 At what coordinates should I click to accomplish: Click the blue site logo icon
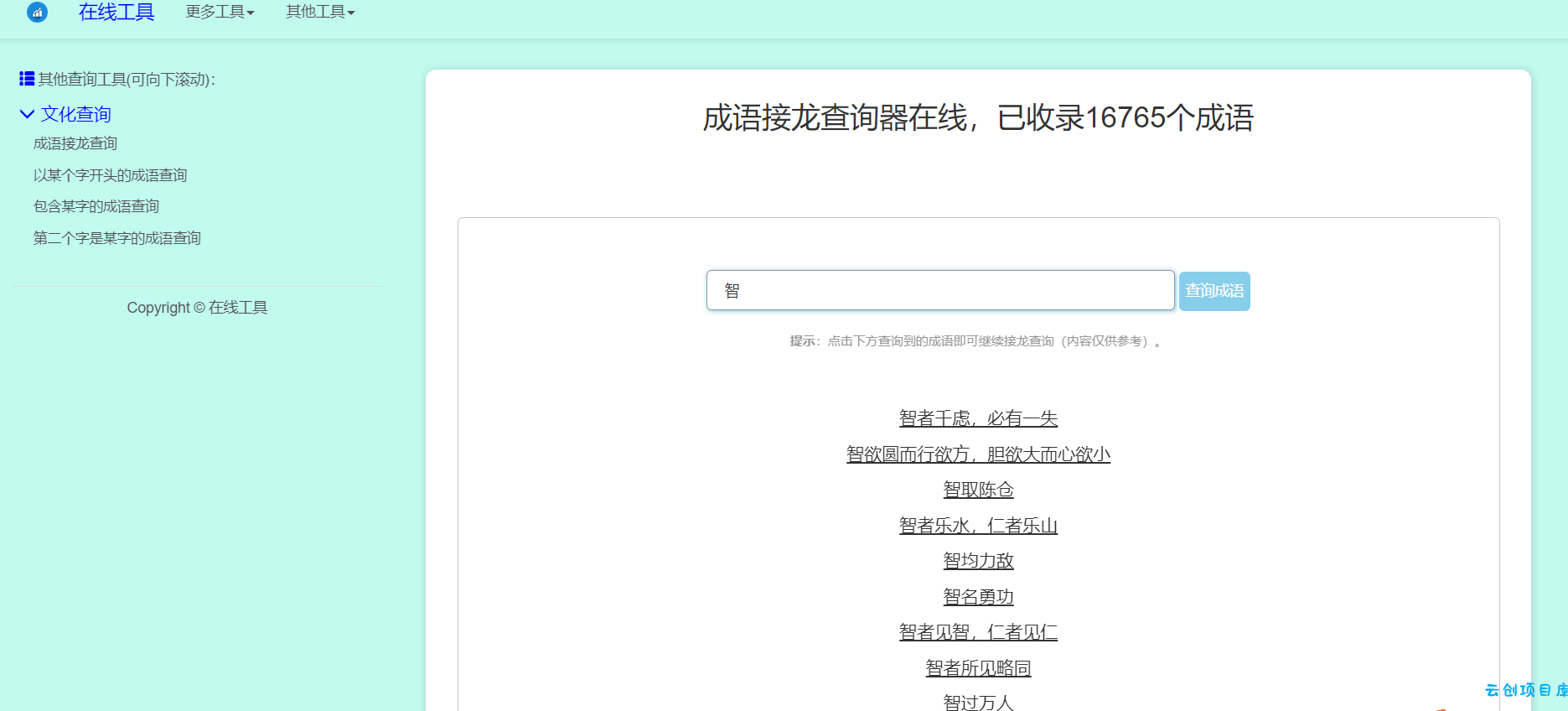click(37, 12)
